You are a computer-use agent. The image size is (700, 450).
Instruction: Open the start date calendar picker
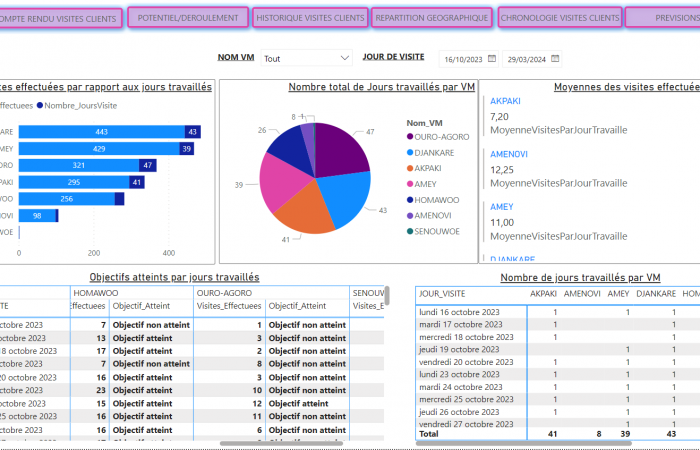click(x=493, y=59)
